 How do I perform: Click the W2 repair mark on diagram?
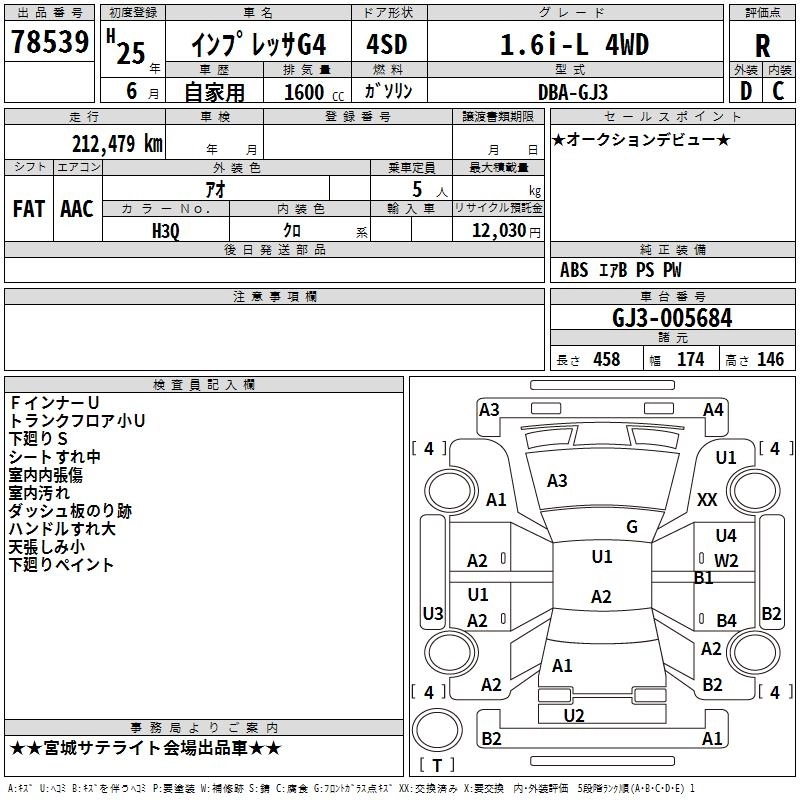tap(726, 560)
